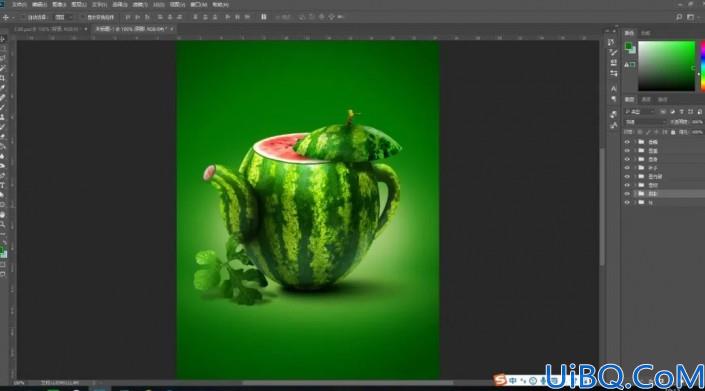Pick a shade in the green color field

[666, 66]
